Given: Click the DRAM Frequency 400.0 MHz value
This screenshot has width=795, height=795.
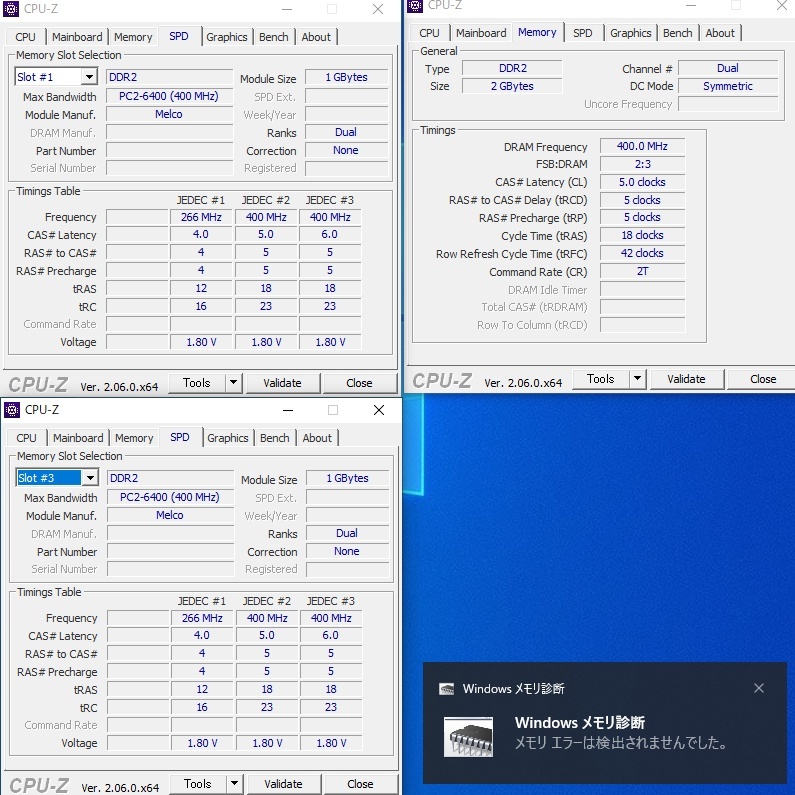Looking at the screenshot, I should 642,147.
